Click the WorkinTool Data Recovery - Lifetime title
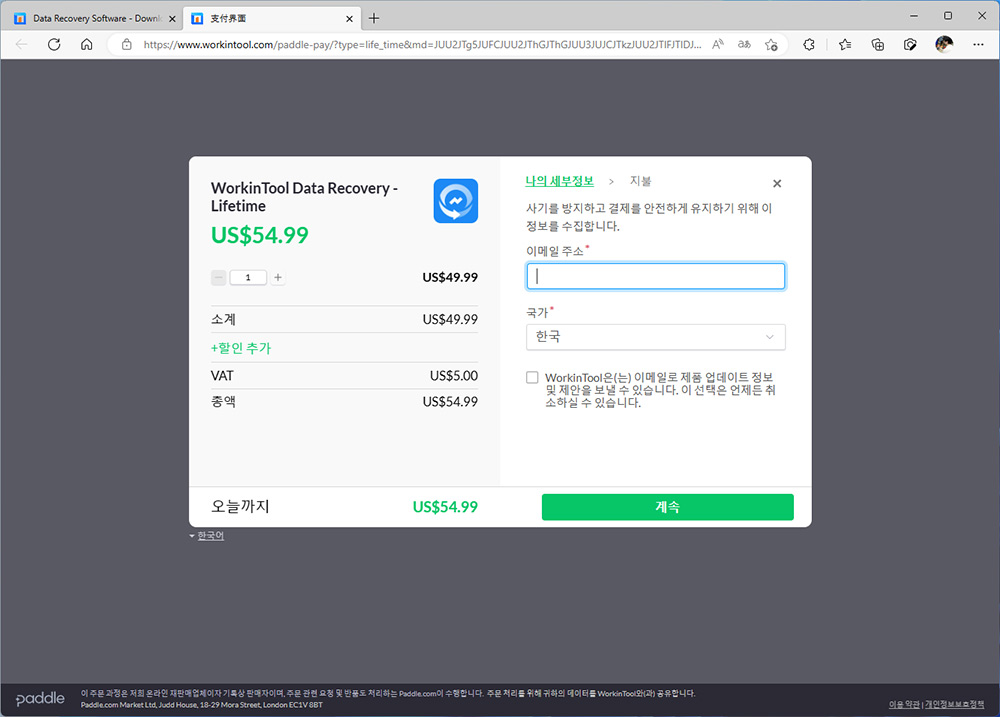1000x717 pixels. [304, 197]
